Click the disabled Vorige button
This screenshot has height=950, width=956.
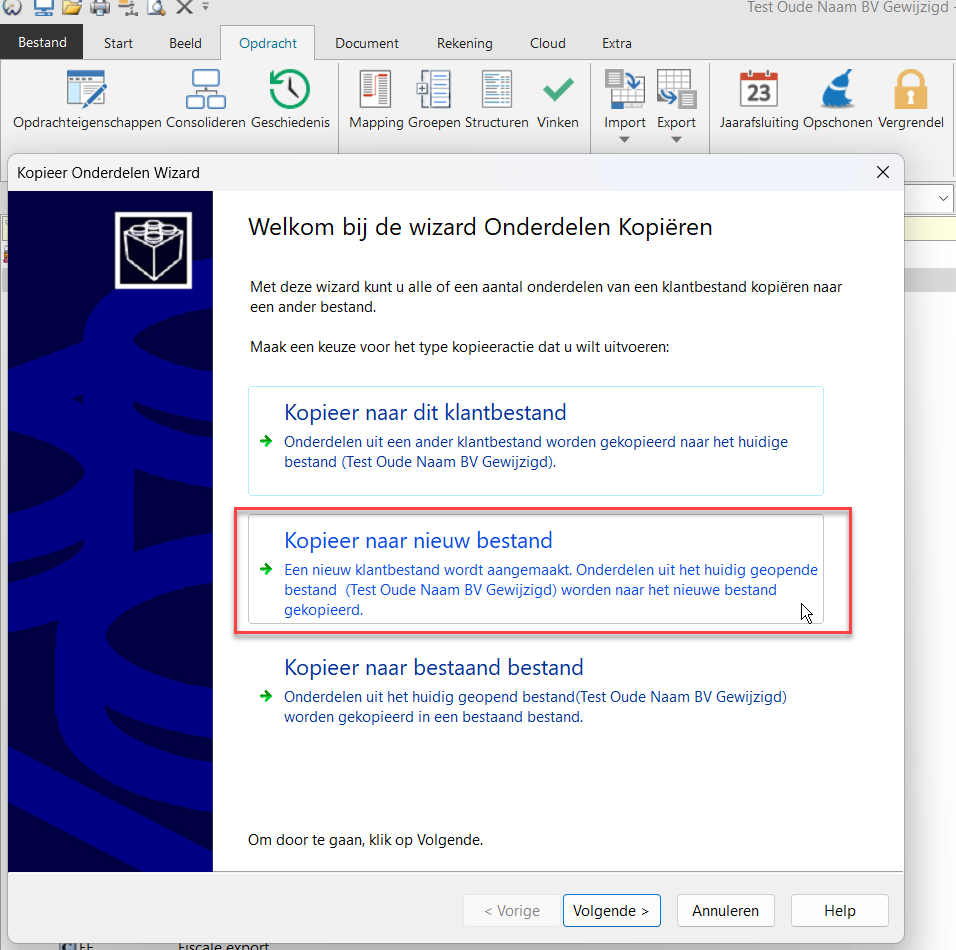pyautogui.click(x=512, y=910)
